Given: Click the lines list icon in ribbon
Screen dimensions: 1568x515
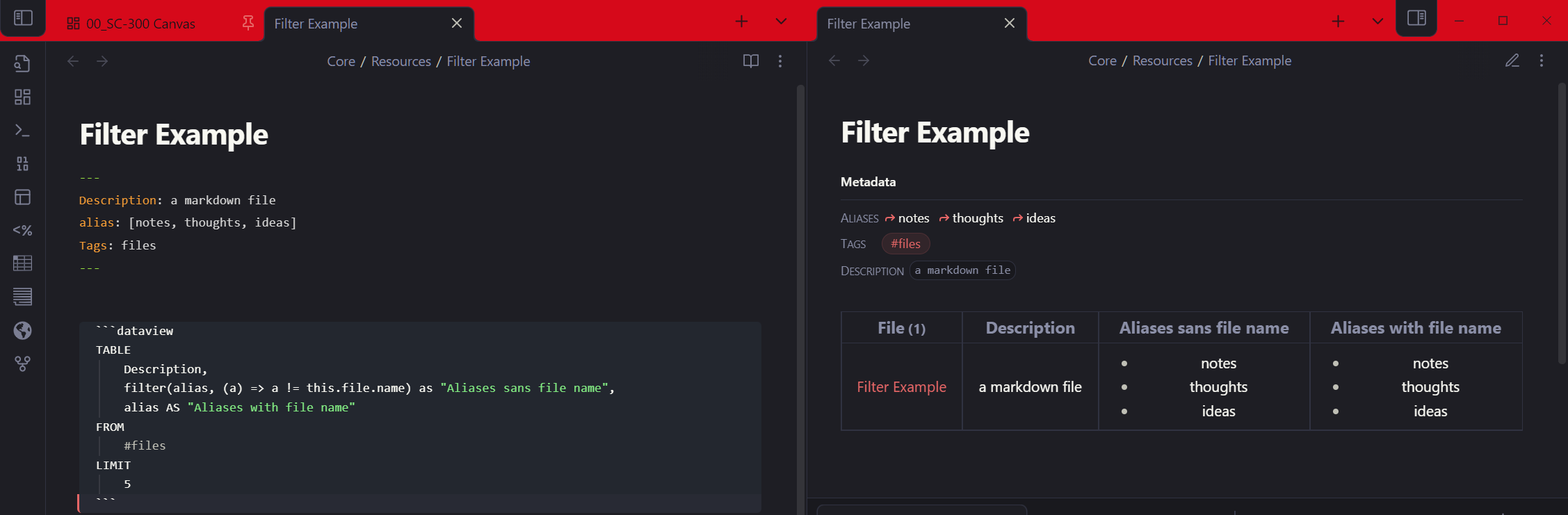Looking at the screenshot, I should 22,297.
